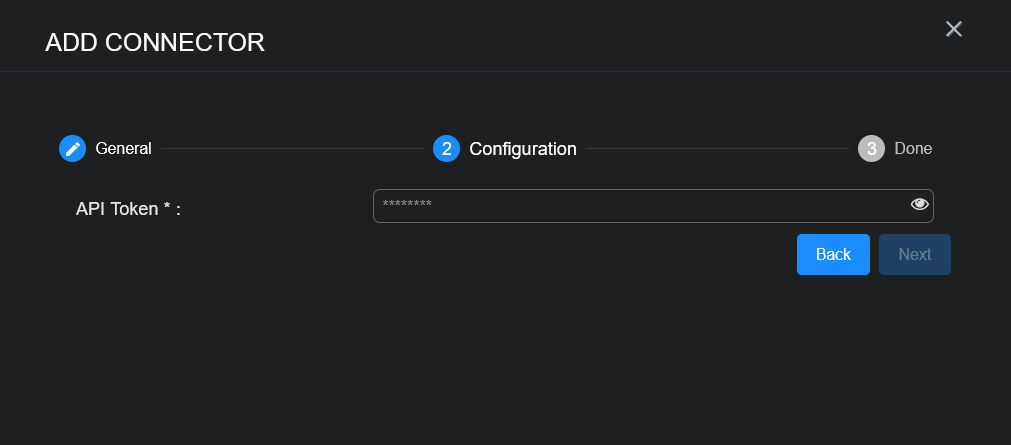Click progress line between General and Configuration
Image resolution: width=1011 pixels, height=445 pixels.
click(292, 149)
